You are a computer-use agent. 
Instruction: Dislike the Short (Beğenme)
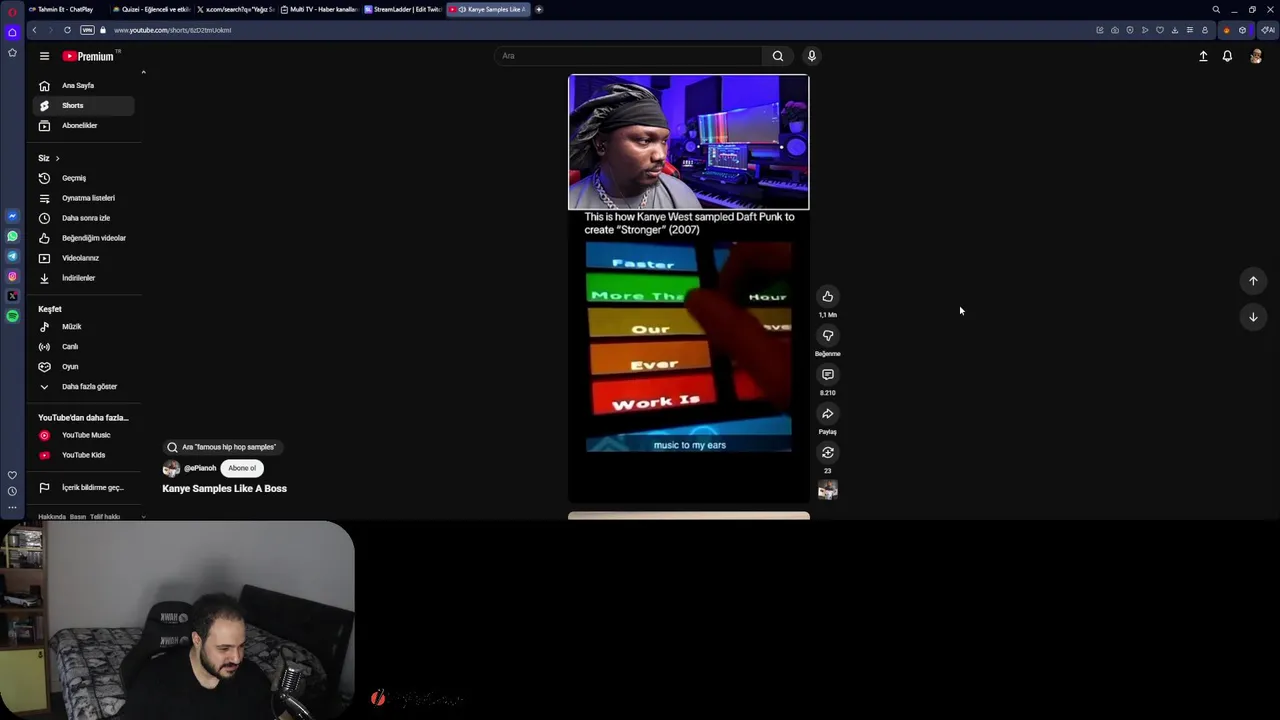(x=828, y=335)
